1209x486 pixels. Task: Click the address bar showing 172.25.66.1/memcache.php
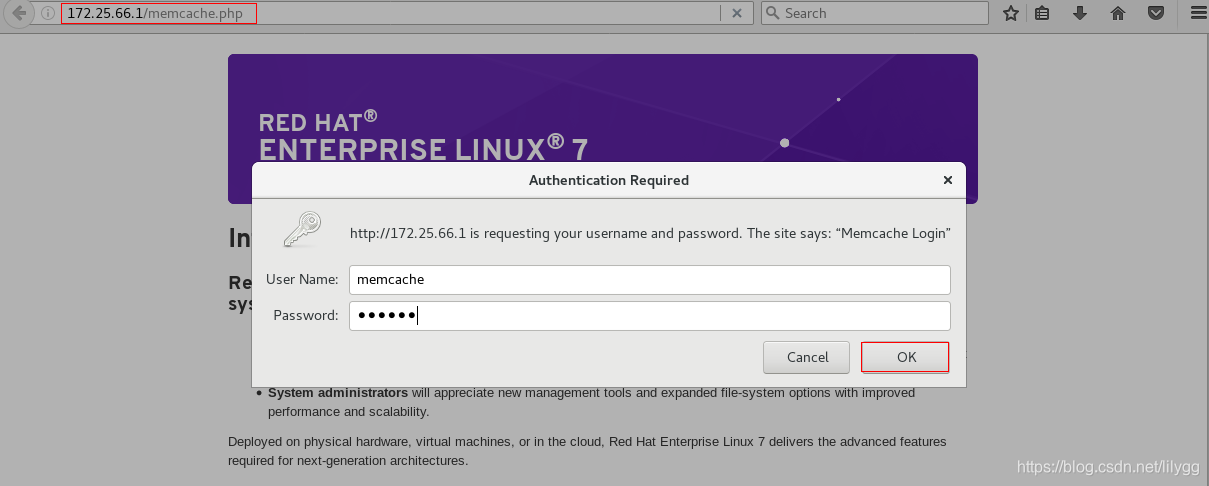point(390,14)
